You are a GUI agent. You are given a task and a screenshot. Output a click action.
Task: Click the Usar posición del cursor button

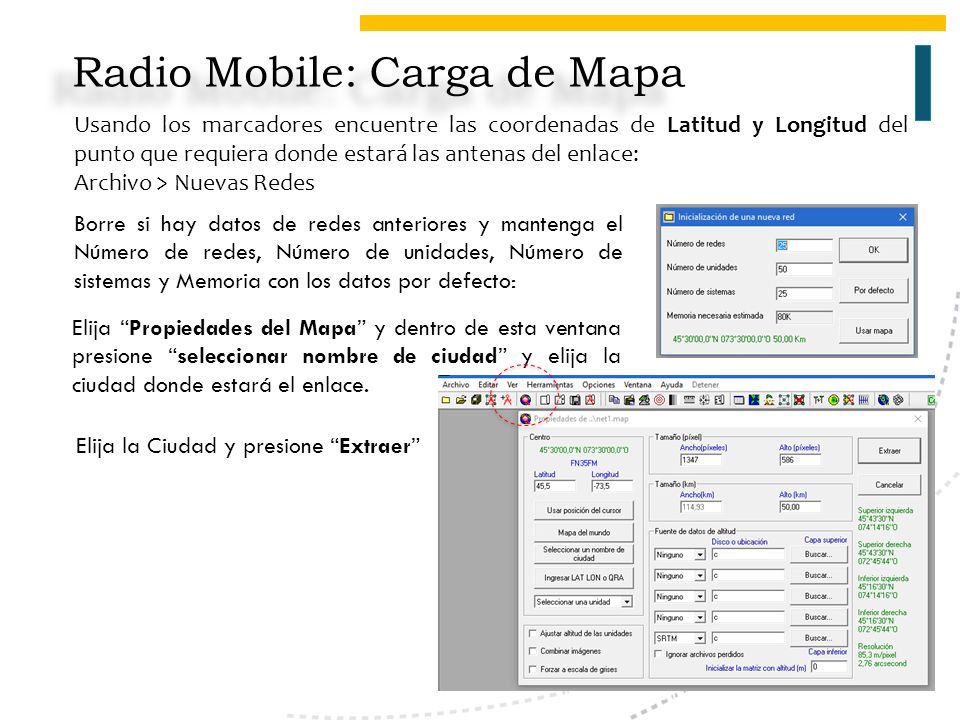[583, 510]
